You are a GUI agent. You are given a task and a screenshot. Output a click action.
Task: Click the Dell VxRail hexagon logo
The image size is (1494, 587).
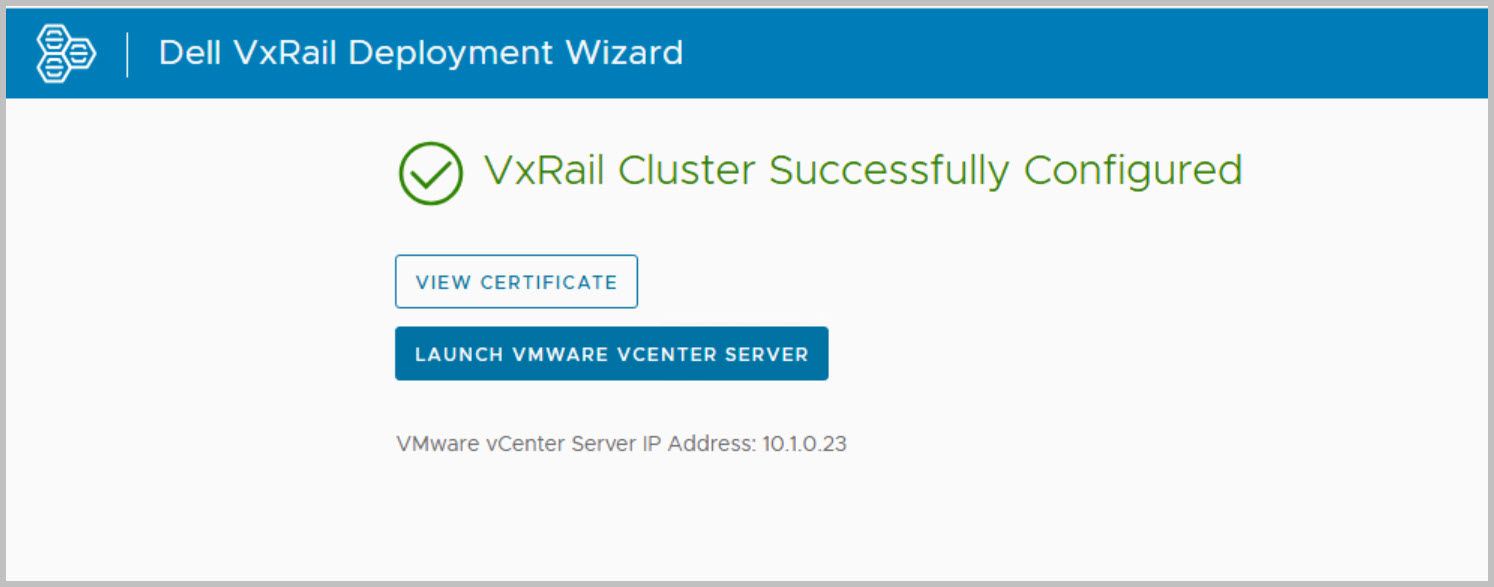[x=66, y=53]
